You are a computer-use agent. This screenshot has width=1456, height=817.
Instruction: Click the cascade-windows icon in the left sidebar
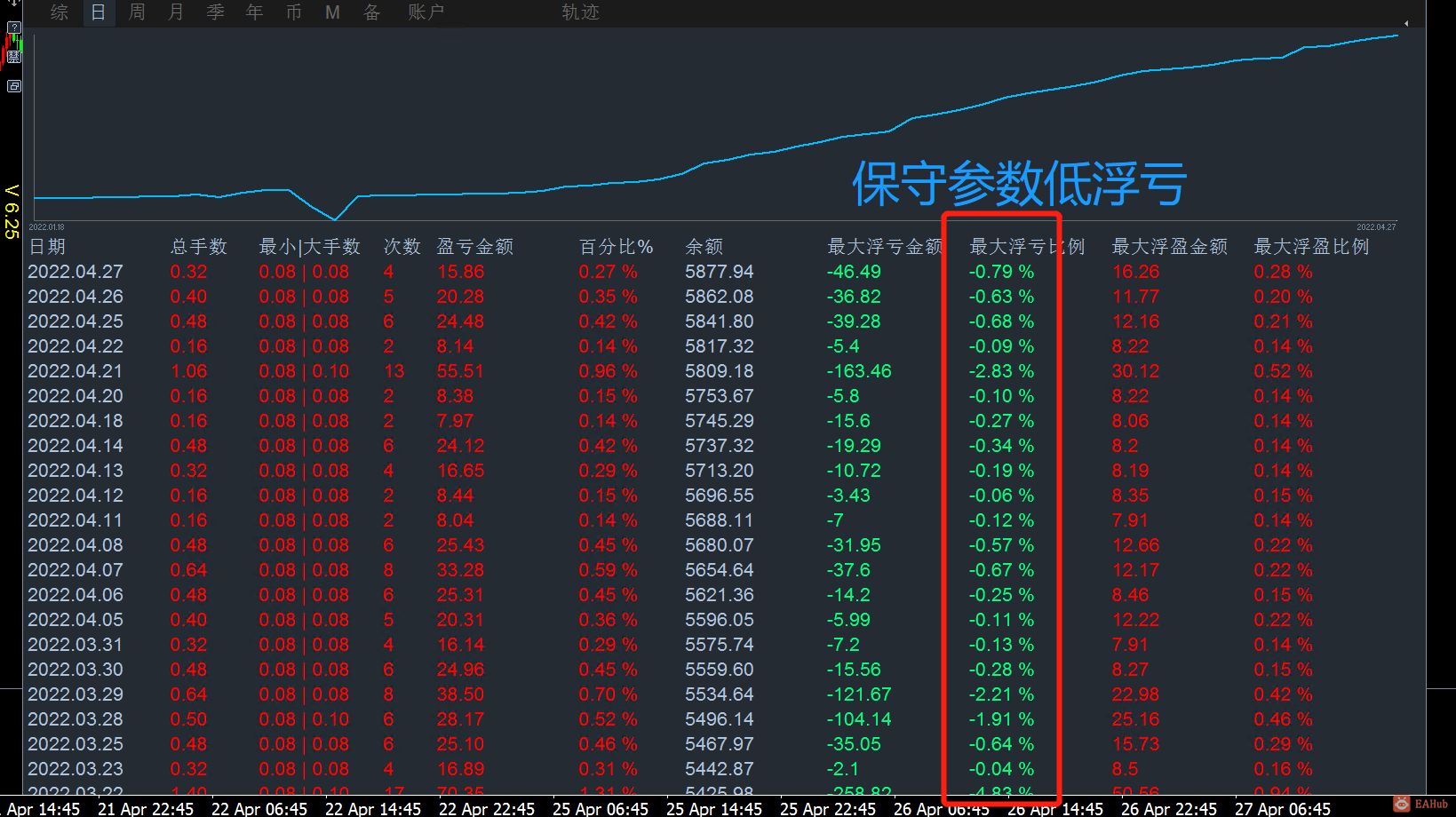coord(13,86)
